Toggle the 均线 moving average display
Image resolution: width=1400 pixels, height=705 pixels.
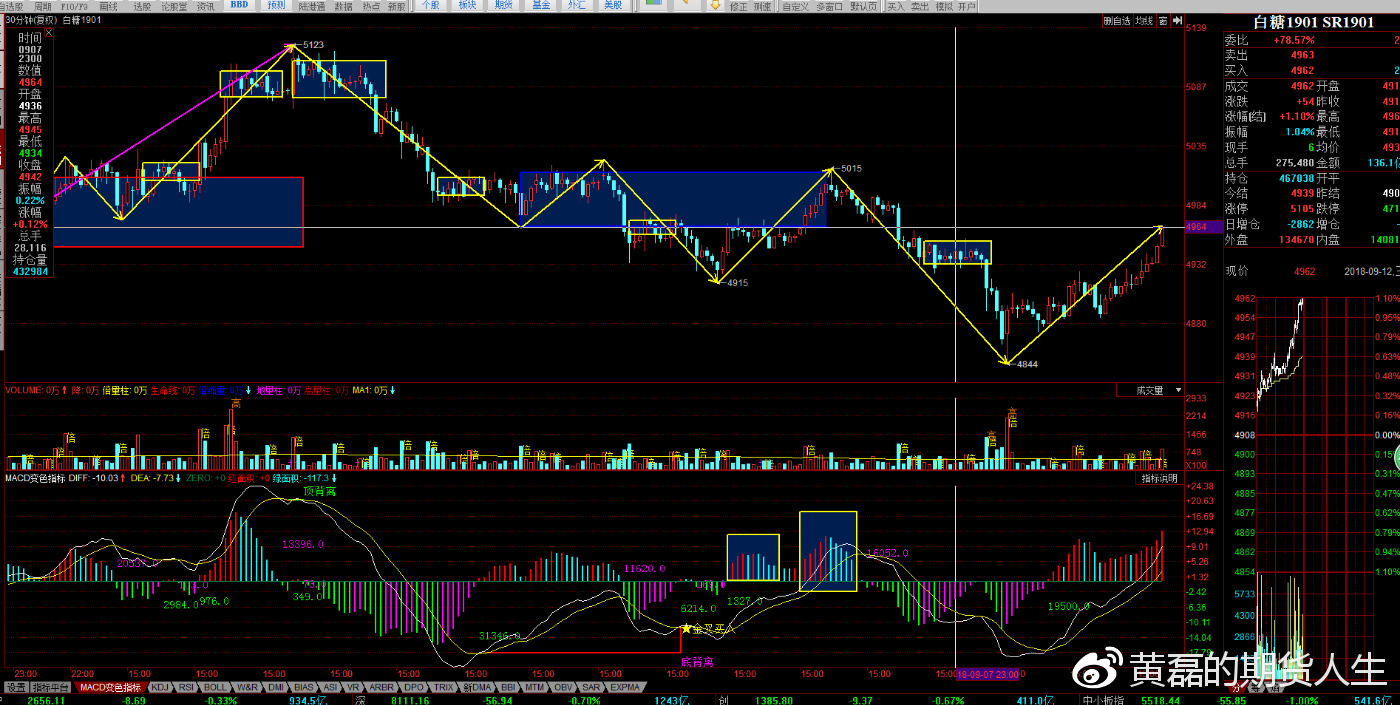coord(1143,20)
